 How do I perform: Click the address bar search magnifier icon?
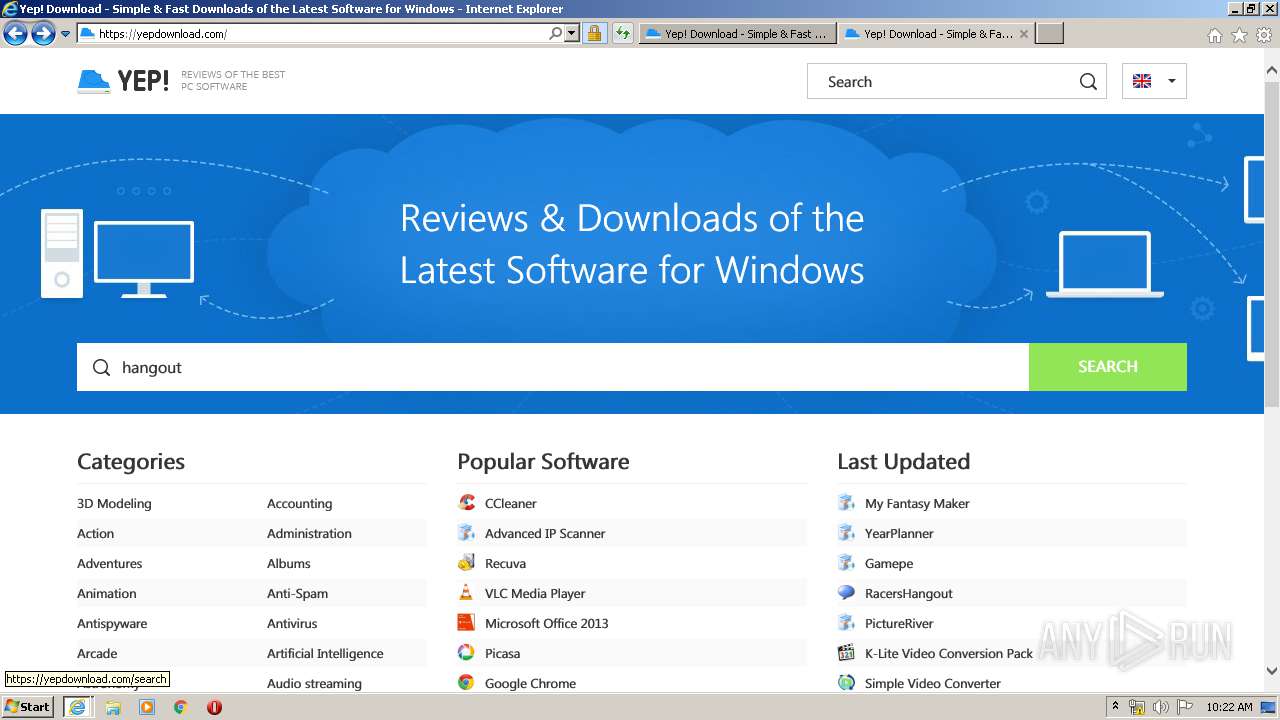556,33
